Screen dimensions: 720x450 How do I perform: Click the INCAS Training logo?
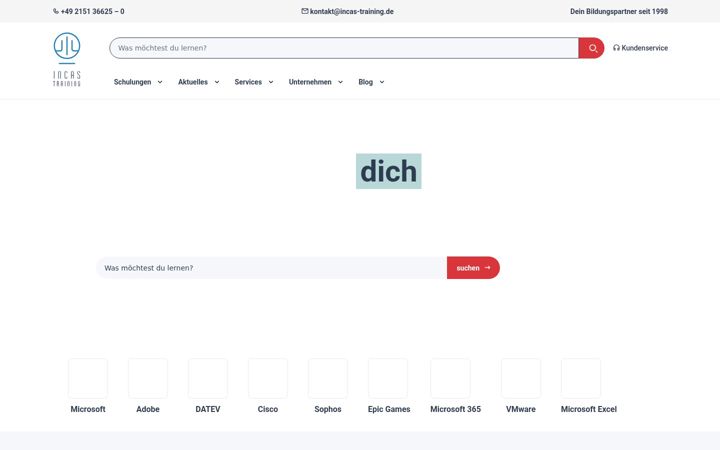click(x=67, y=59)
